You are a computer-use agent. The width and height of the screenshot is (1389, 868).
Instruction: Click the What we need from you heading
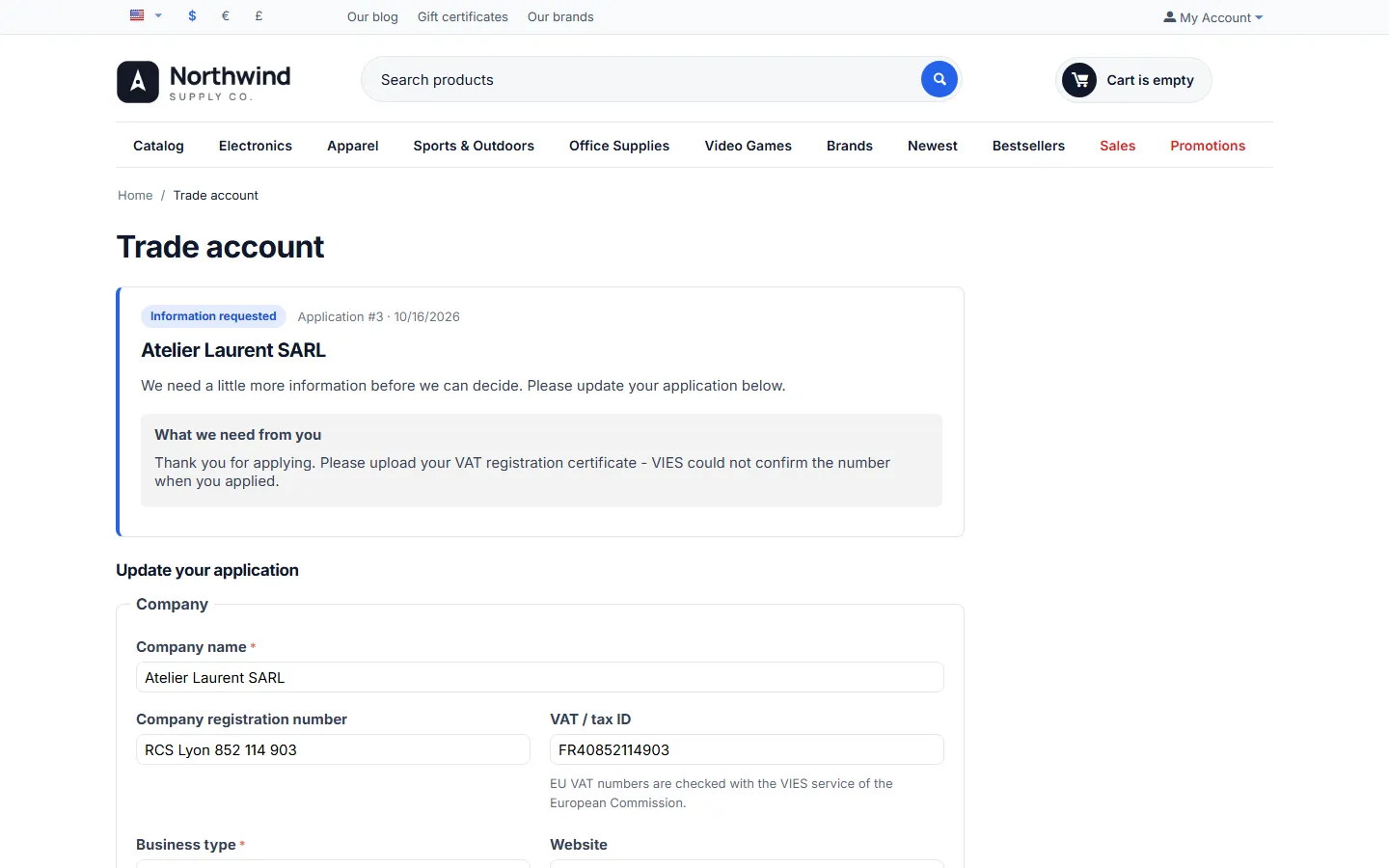(238, 435)
